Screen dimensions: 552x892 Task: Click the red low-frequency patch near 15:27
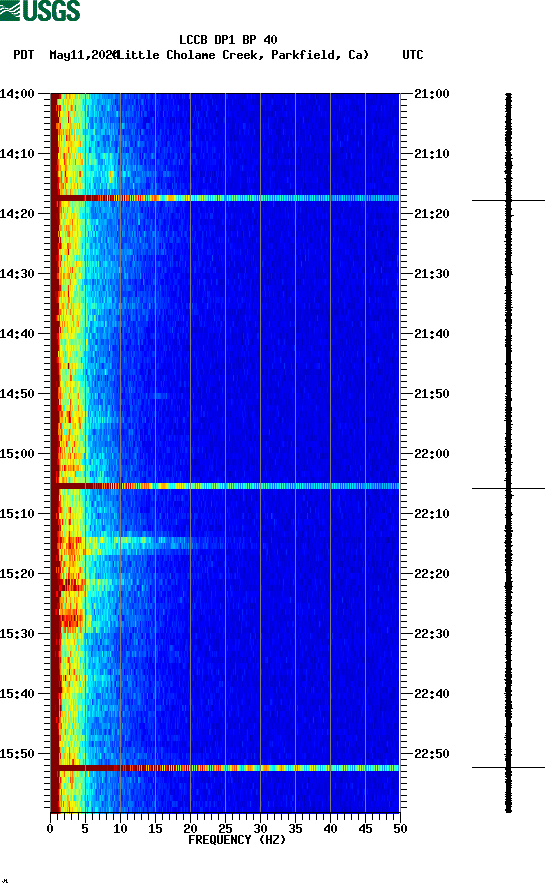coord(72,619)
